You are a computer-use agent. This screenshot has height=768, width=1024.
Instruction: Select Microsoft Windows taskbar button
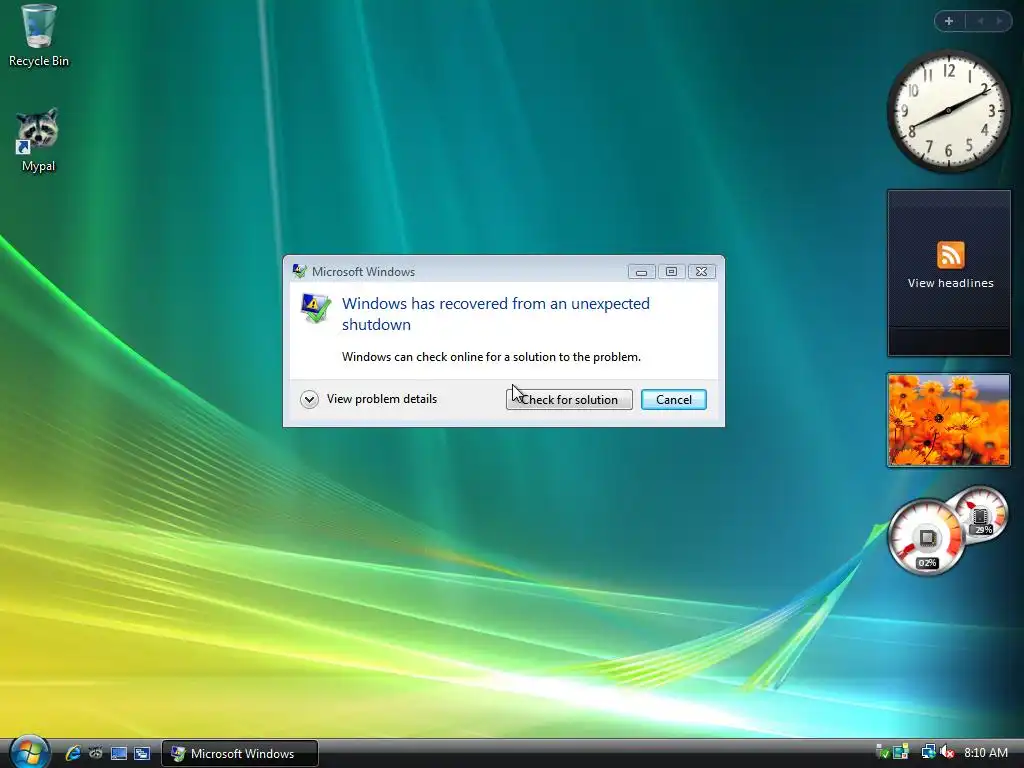point(240,754)
